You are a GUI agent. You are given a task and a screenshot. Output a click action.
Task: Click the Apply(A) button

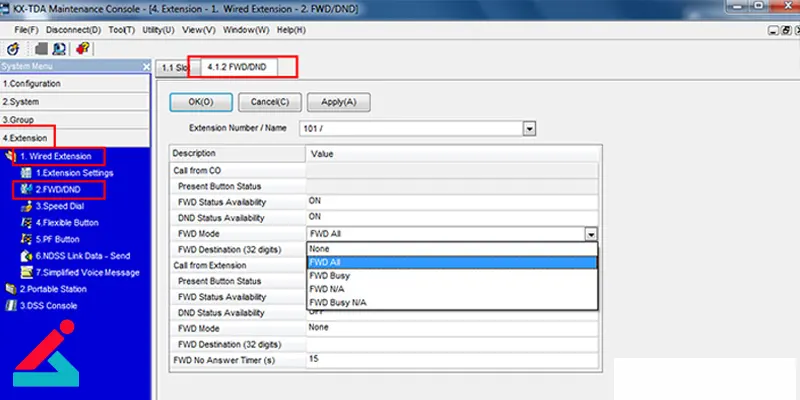pos(339,102)
